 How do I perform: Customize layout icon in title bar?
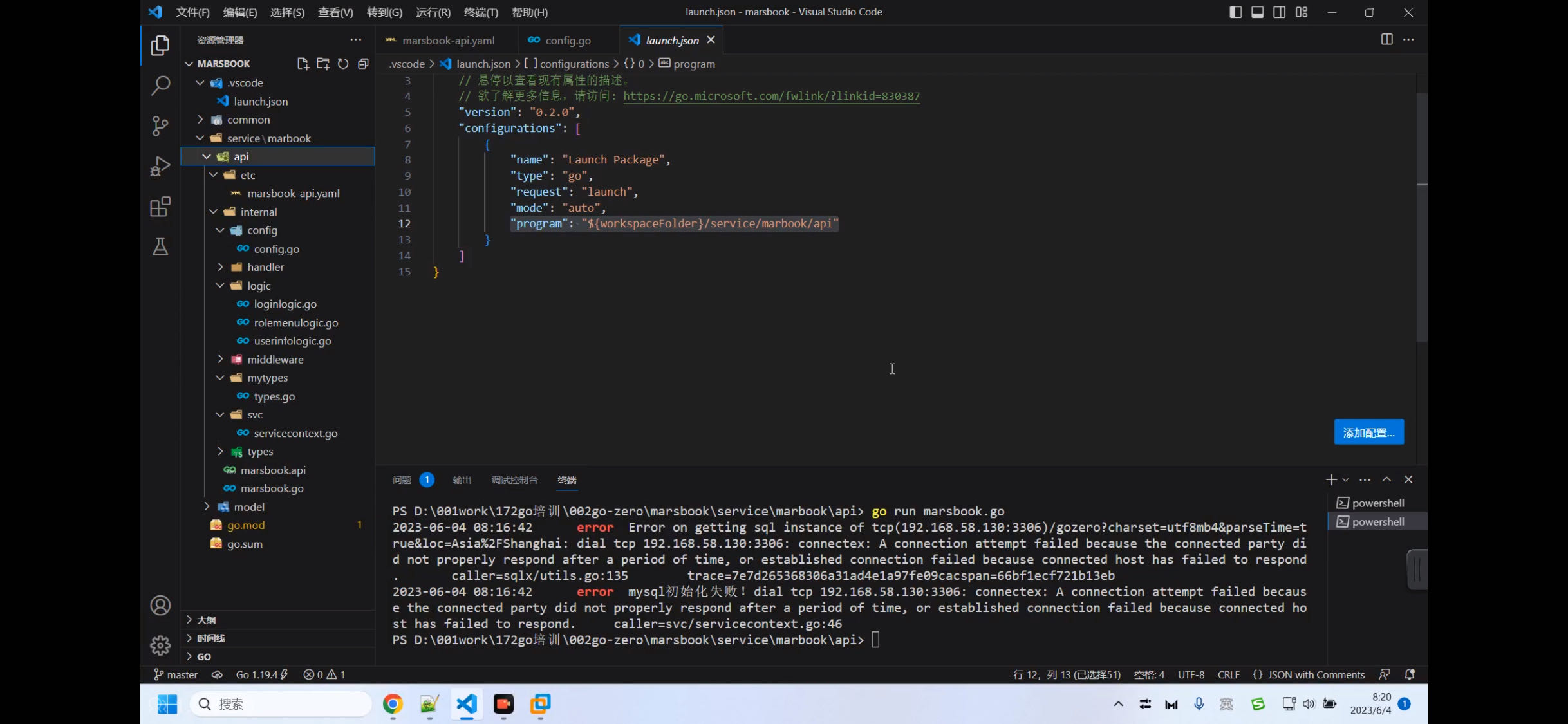click(x=1302, y=12)
